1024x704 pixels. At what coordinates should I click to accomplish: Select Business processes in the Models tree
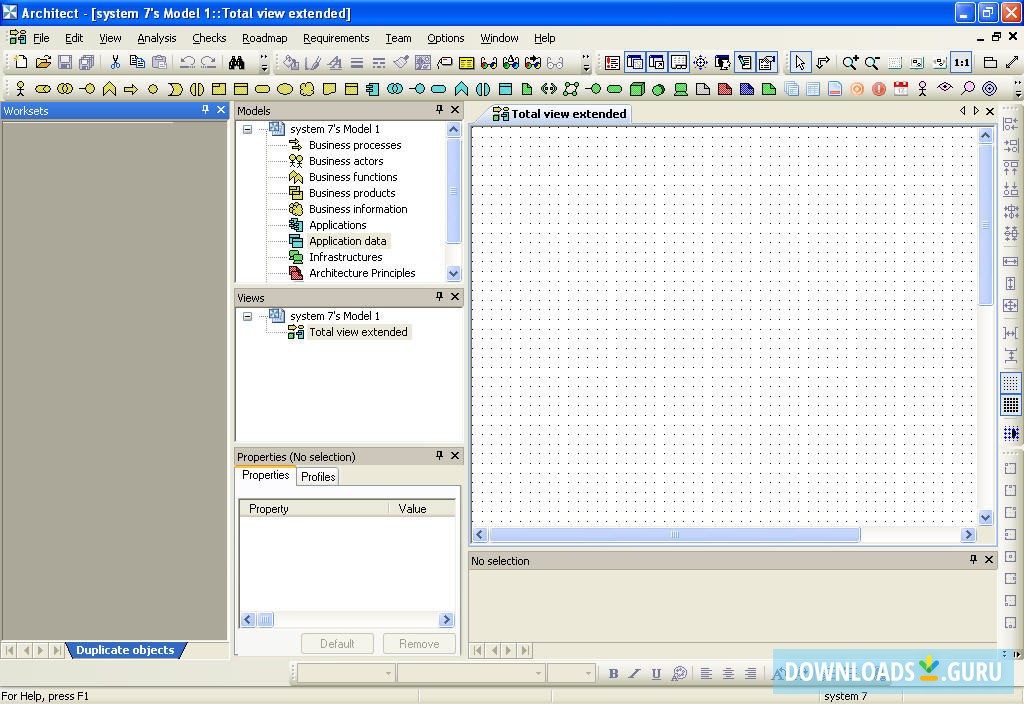354,145
